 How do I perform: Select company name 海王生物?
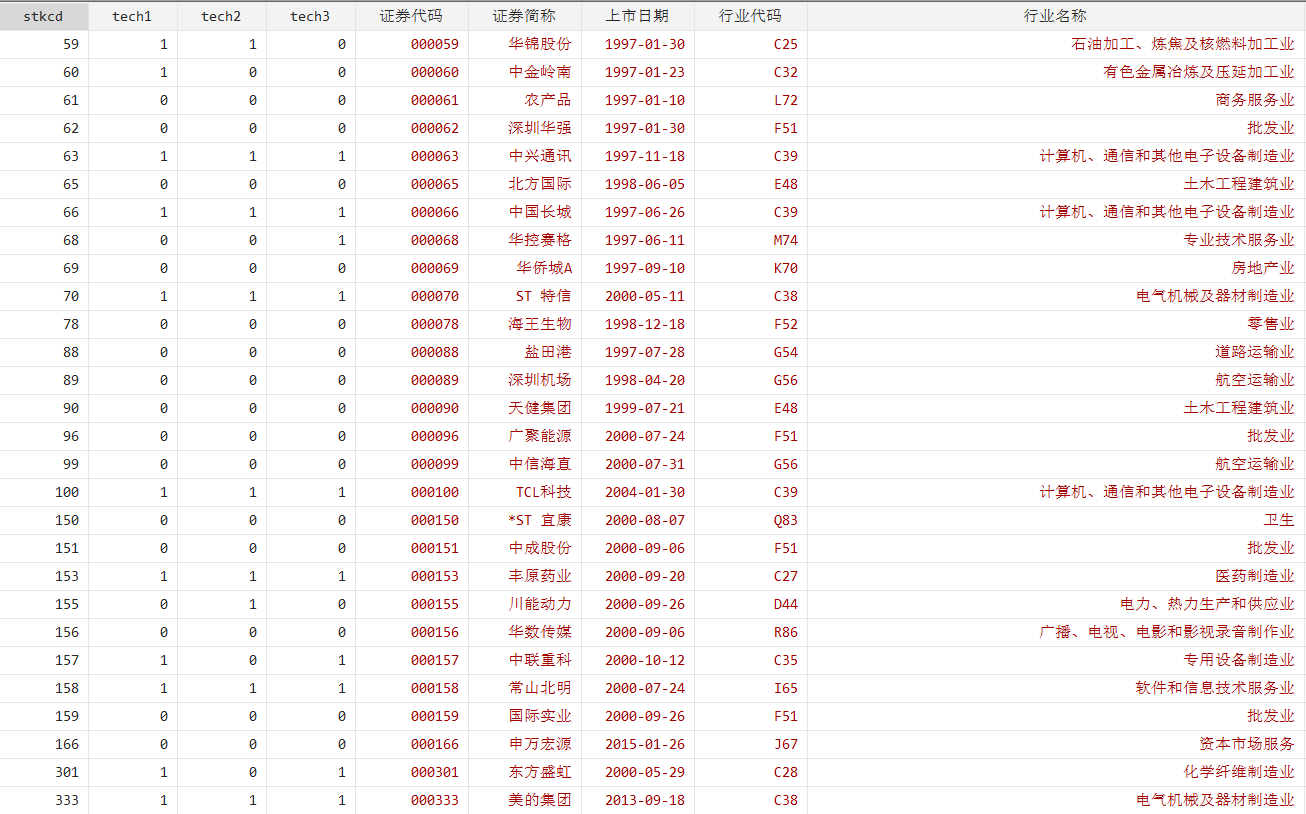[540, 324]
